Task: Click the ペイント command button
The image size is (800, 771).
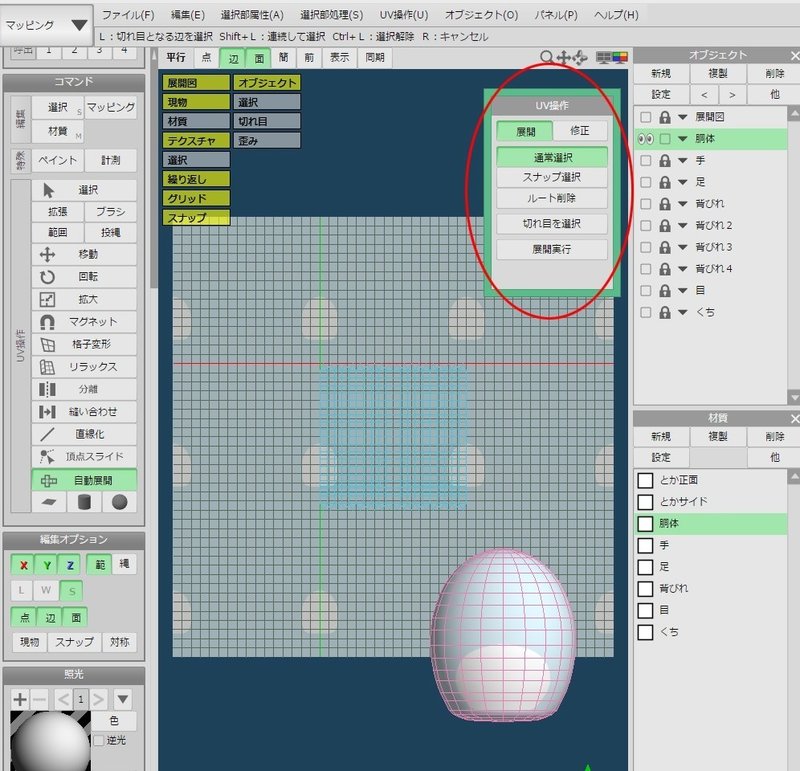Action: (x=58, y=160)
